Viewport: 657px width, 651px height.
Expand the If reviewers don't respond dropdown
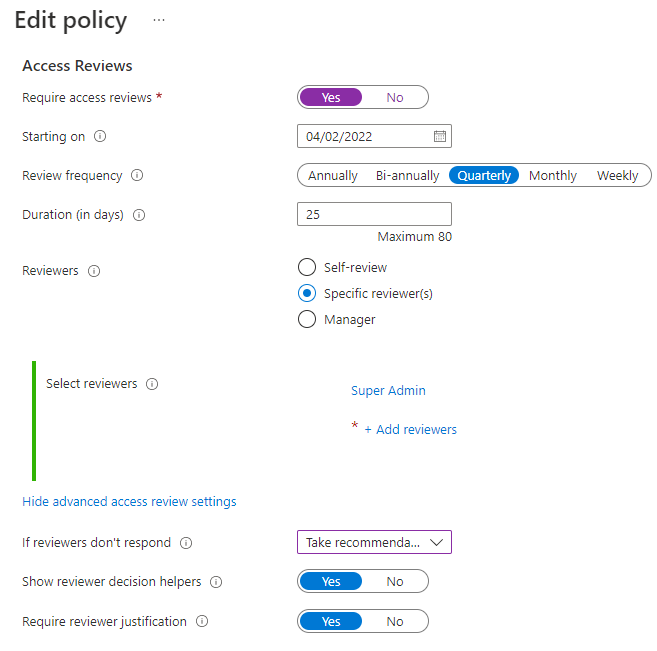pos(374,543)
